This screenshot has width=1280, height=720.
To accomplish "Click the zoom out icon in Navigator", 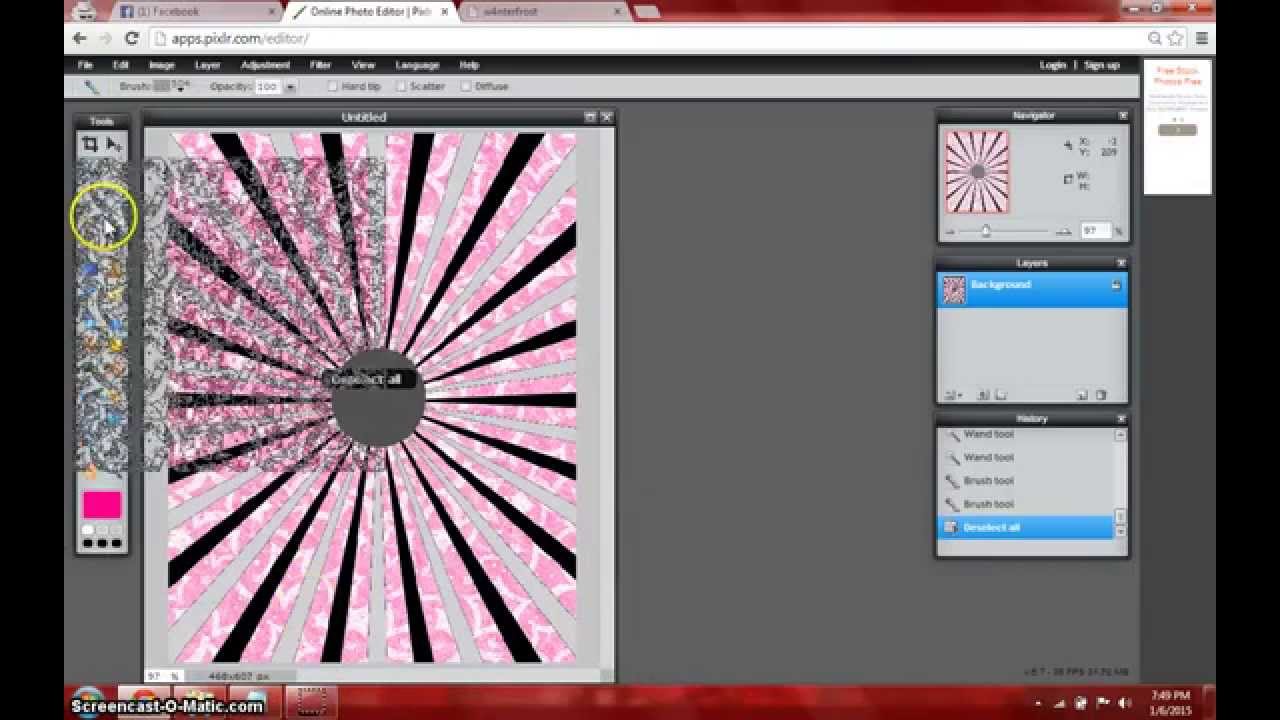I will click(950, 232).
